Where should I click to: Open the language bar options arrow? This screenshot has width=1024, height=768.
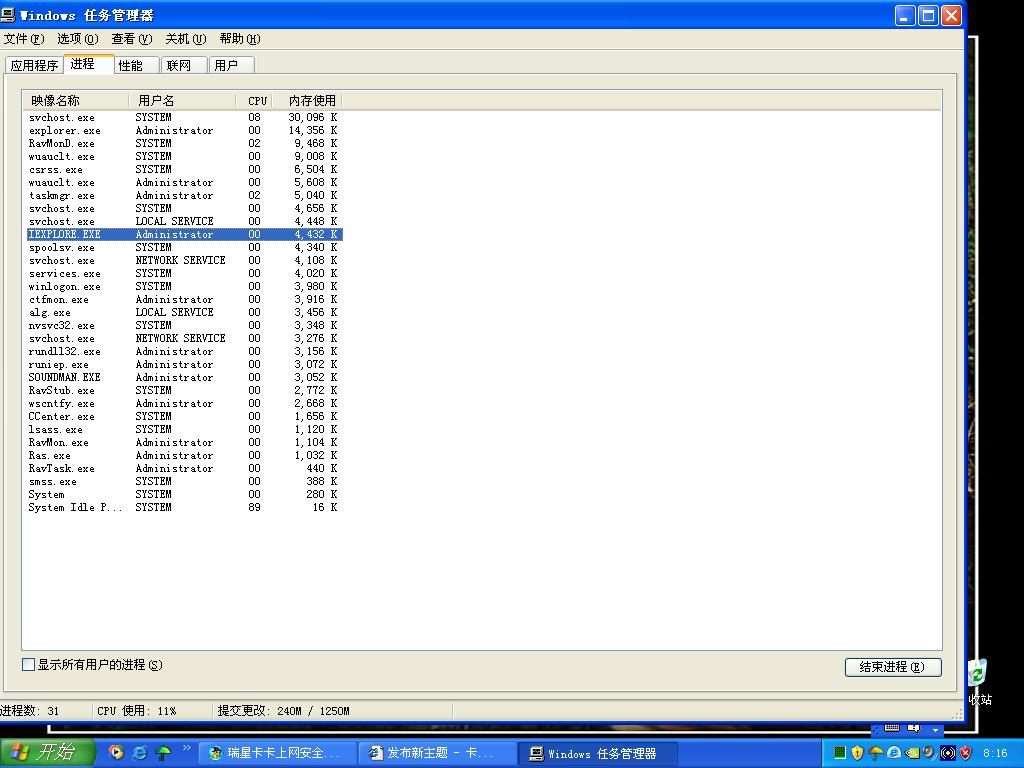coord(936,729)
